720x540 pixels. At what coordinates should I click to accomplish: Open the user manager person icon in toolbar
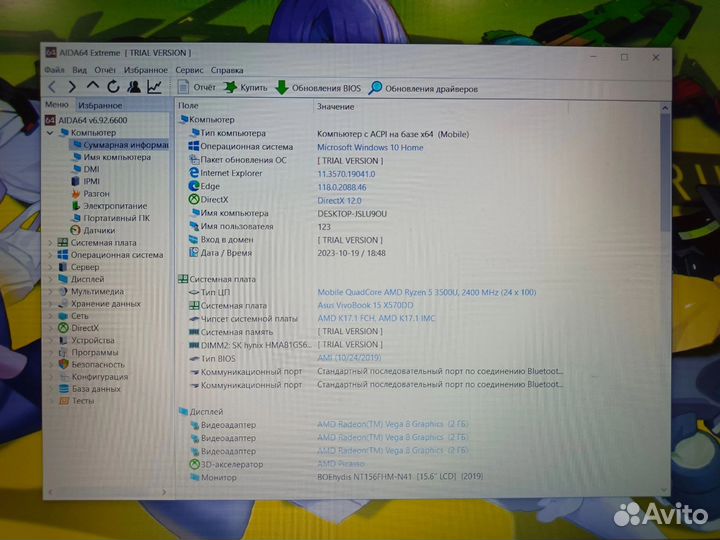coord(134,87)
